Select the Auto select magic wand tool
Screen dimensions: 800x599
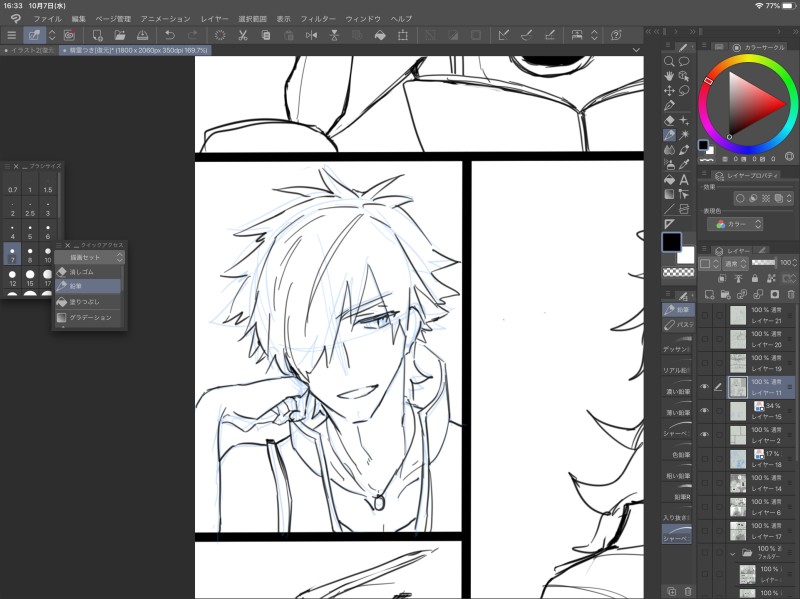point(684,135)
